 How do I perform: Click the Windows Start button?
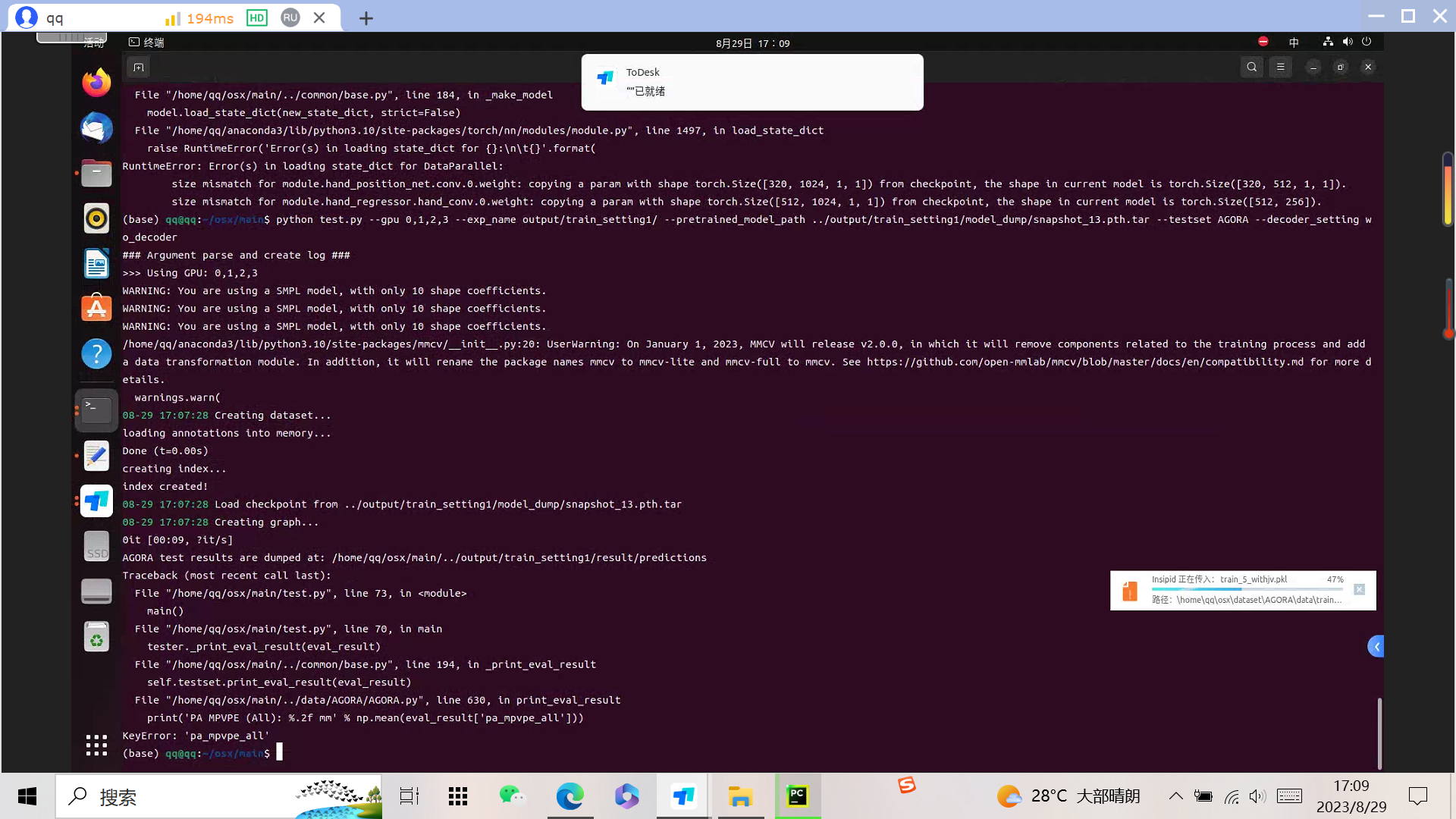26,796
